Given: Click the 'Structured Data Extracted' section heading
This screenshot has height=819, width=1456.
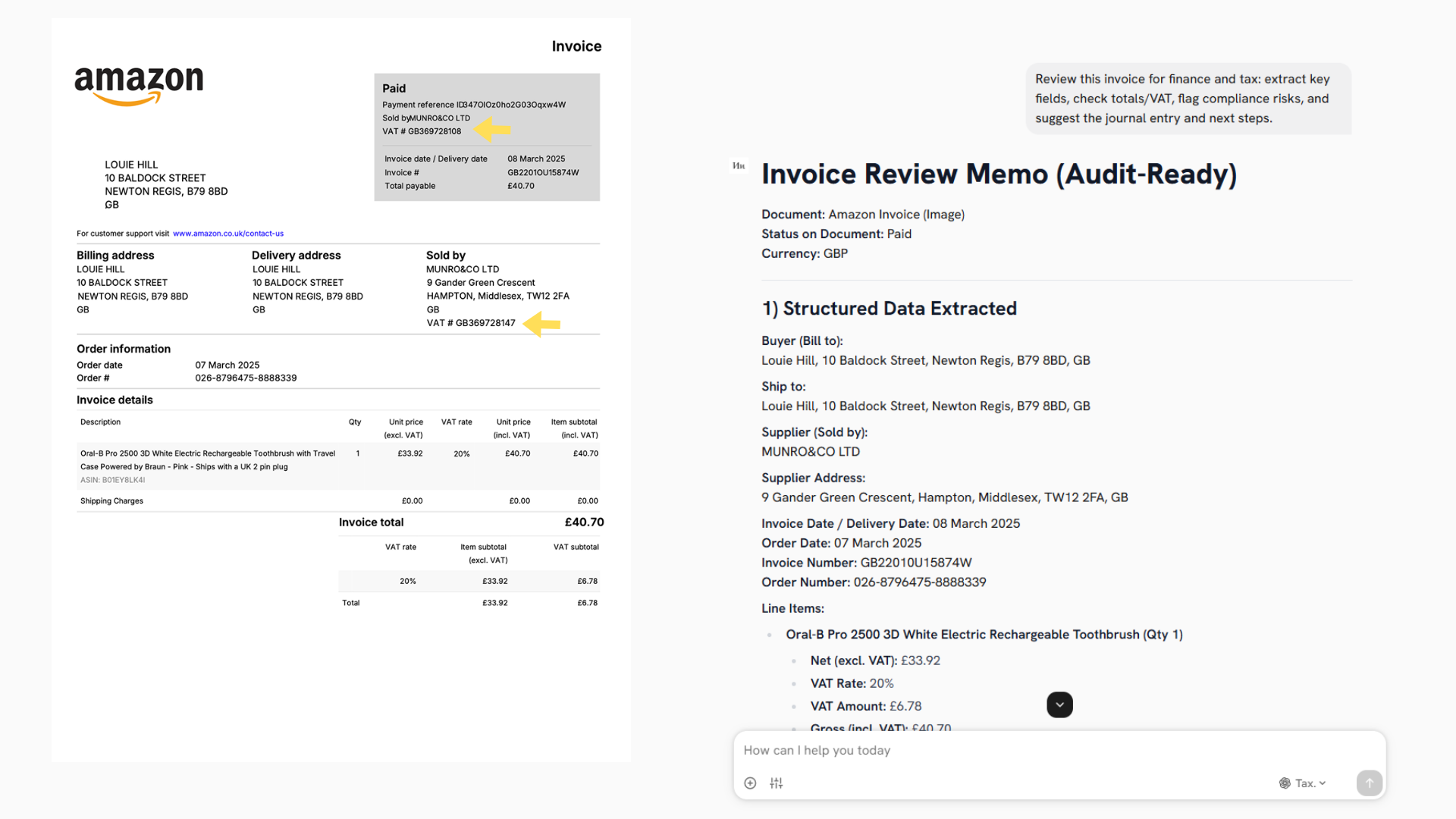Looking at the screenshot, I should pyautogui.click(x=889, y=309).
